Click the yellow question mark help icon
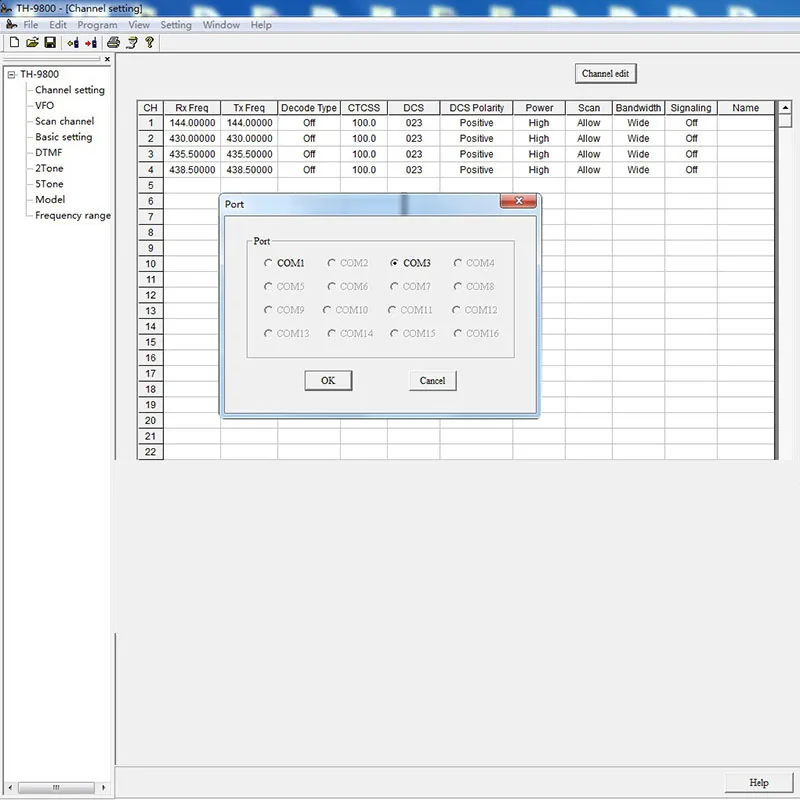This screenshot has width=800, height=800. pyautogui.click(x=149, y=42)
